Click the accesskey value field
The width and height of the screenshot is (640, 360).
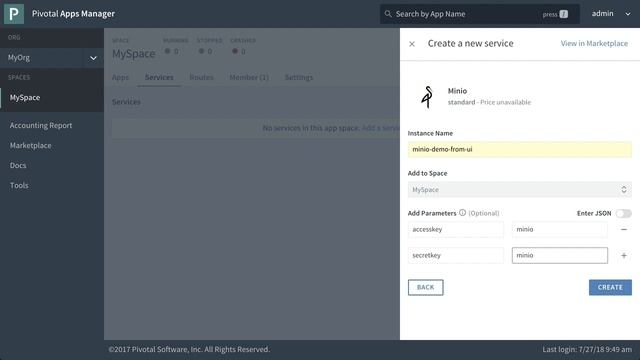coord(560,229)
